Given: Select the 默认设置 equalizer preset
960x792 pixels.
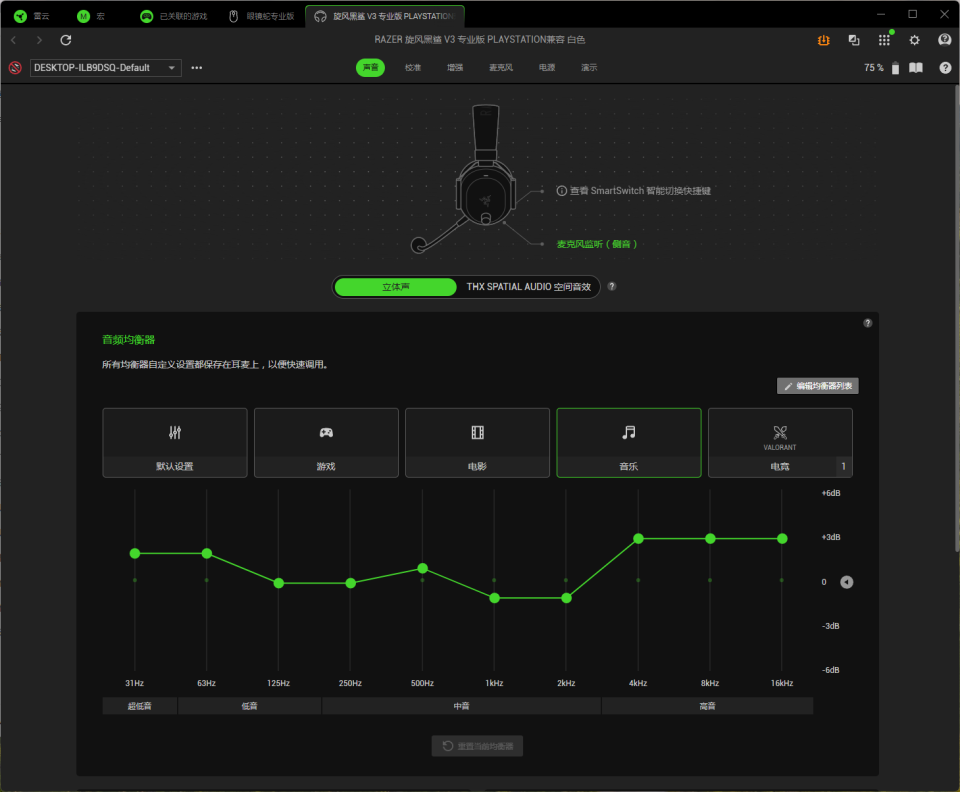Looking at the screenshot, I should pos(174,443).
